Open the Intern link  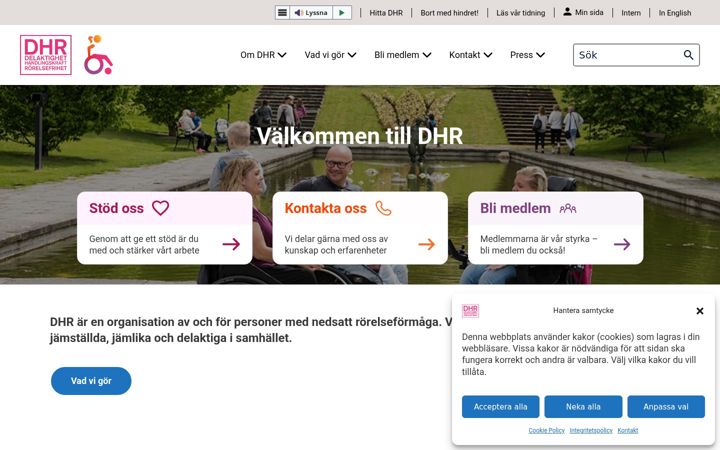pyautogui.click(x=631, y=13)
